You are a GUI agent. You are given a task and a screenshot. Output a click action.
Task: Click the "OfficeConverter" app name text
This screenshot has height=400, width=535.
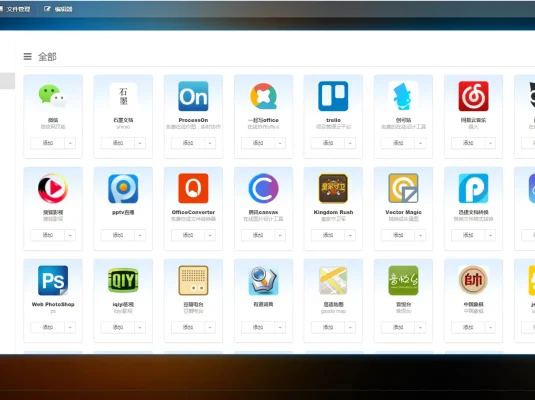click(193, 212)
